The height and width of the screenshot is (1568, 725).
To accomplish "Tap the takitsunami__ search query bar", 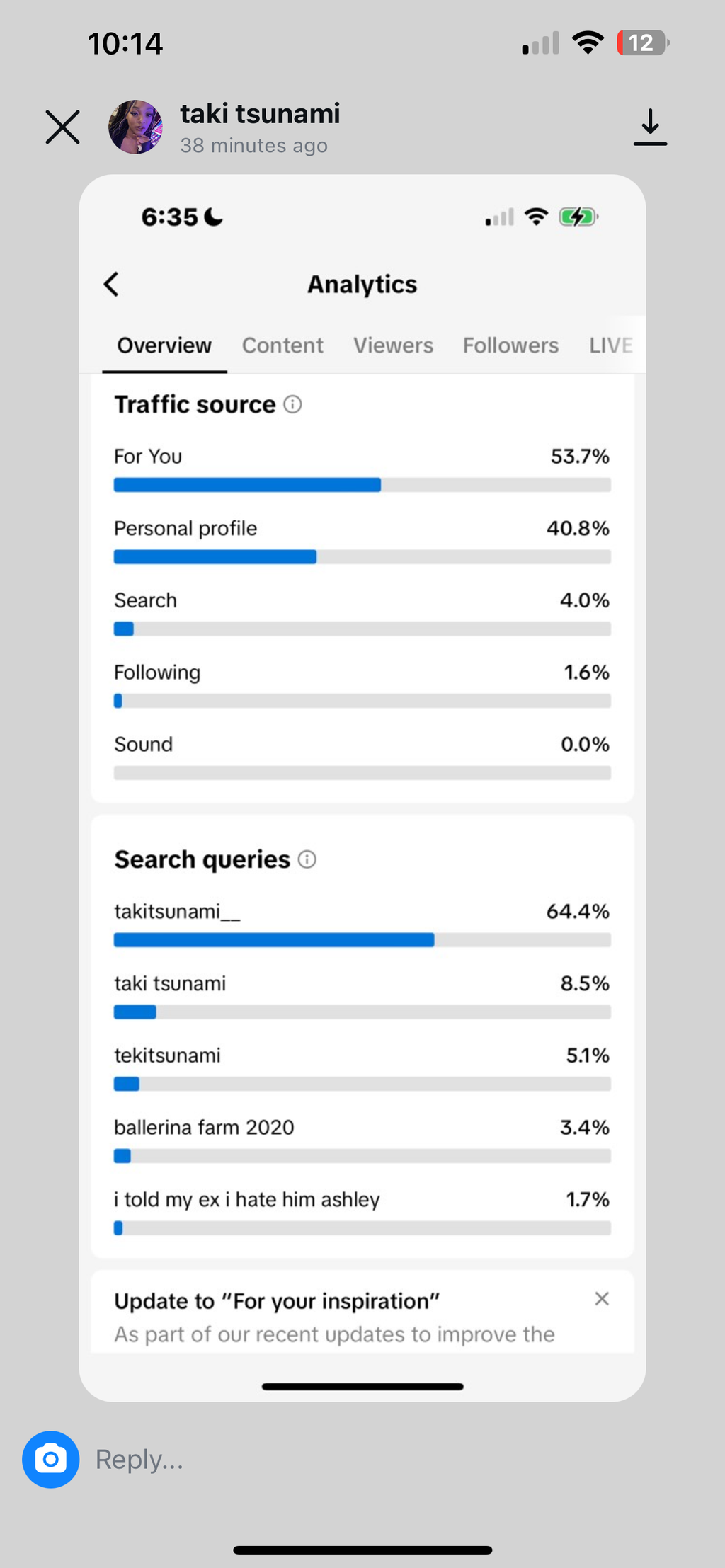I will pyautogui.click(x=362, y=940).
